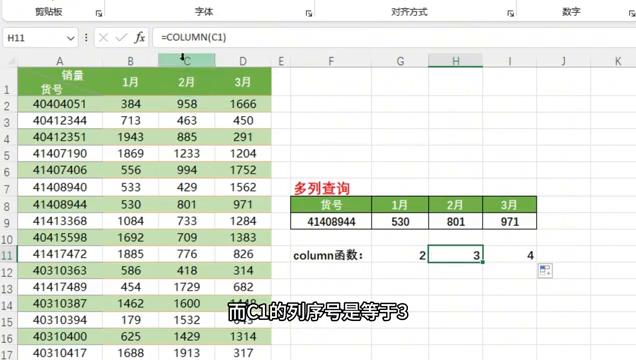636x360 pixels.
Task: Click the lookup result 971 cell in column I
Action: [x=509, y=222]
